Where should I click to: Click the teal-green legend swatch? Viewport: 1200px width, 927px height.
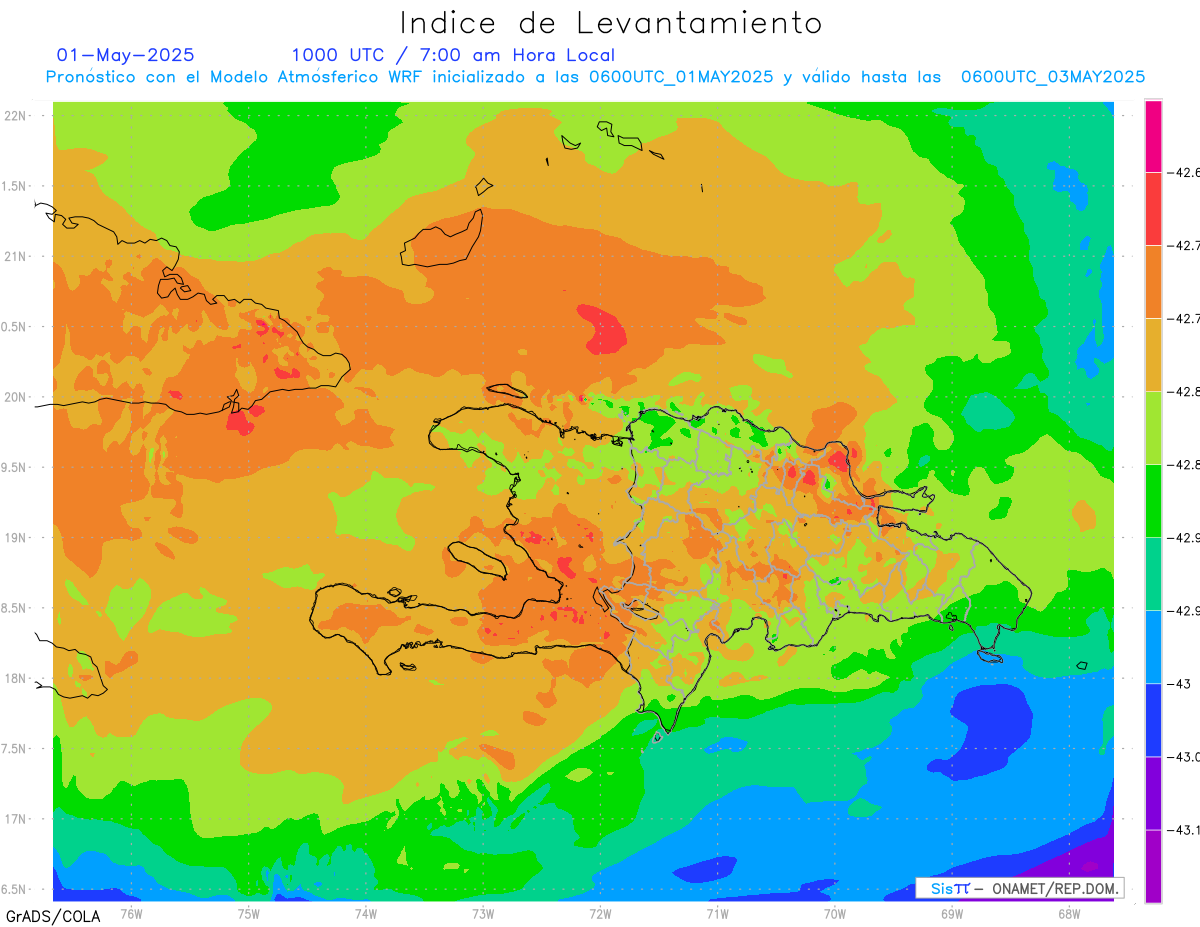(1153, 574)
